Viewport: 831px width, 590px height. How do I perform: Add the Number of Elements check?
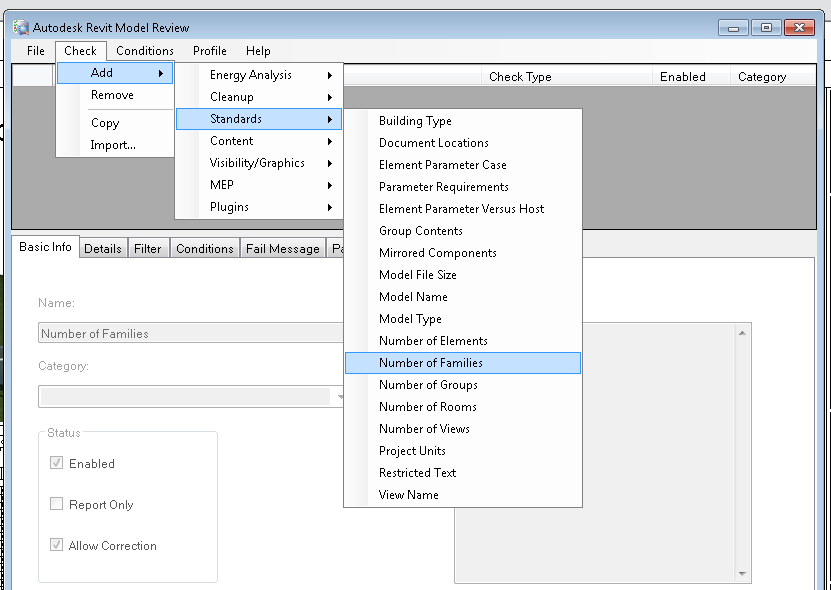coord(463,341)
